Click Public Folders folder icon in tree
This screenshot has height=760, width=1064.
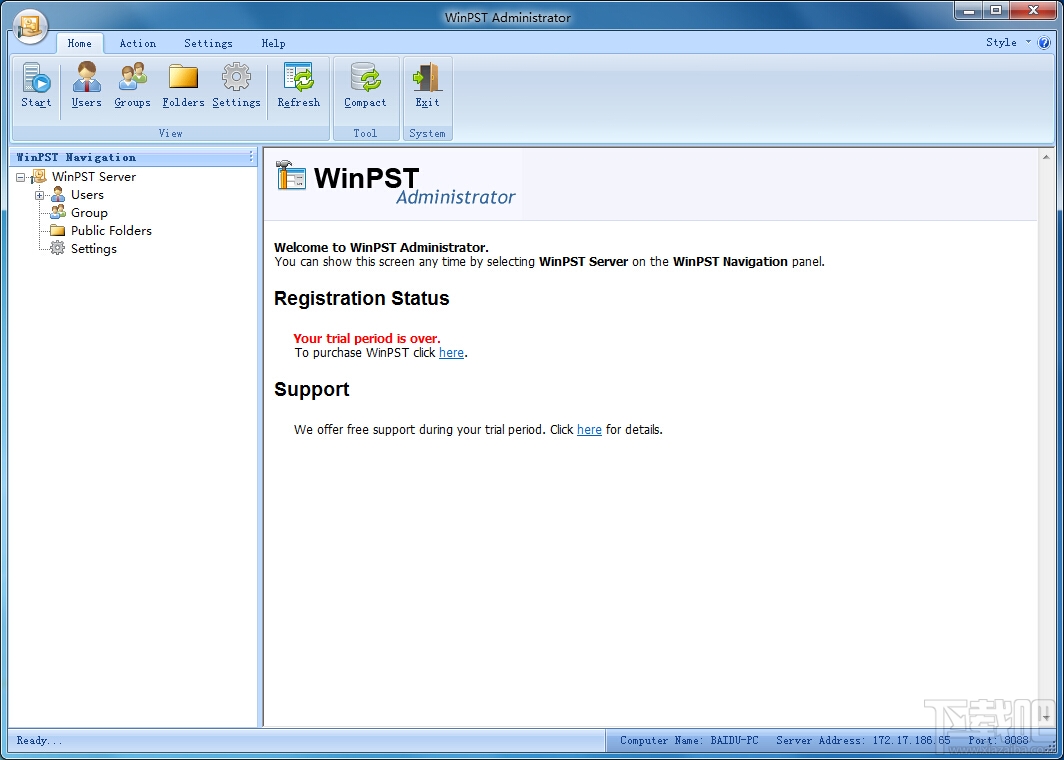58,231
